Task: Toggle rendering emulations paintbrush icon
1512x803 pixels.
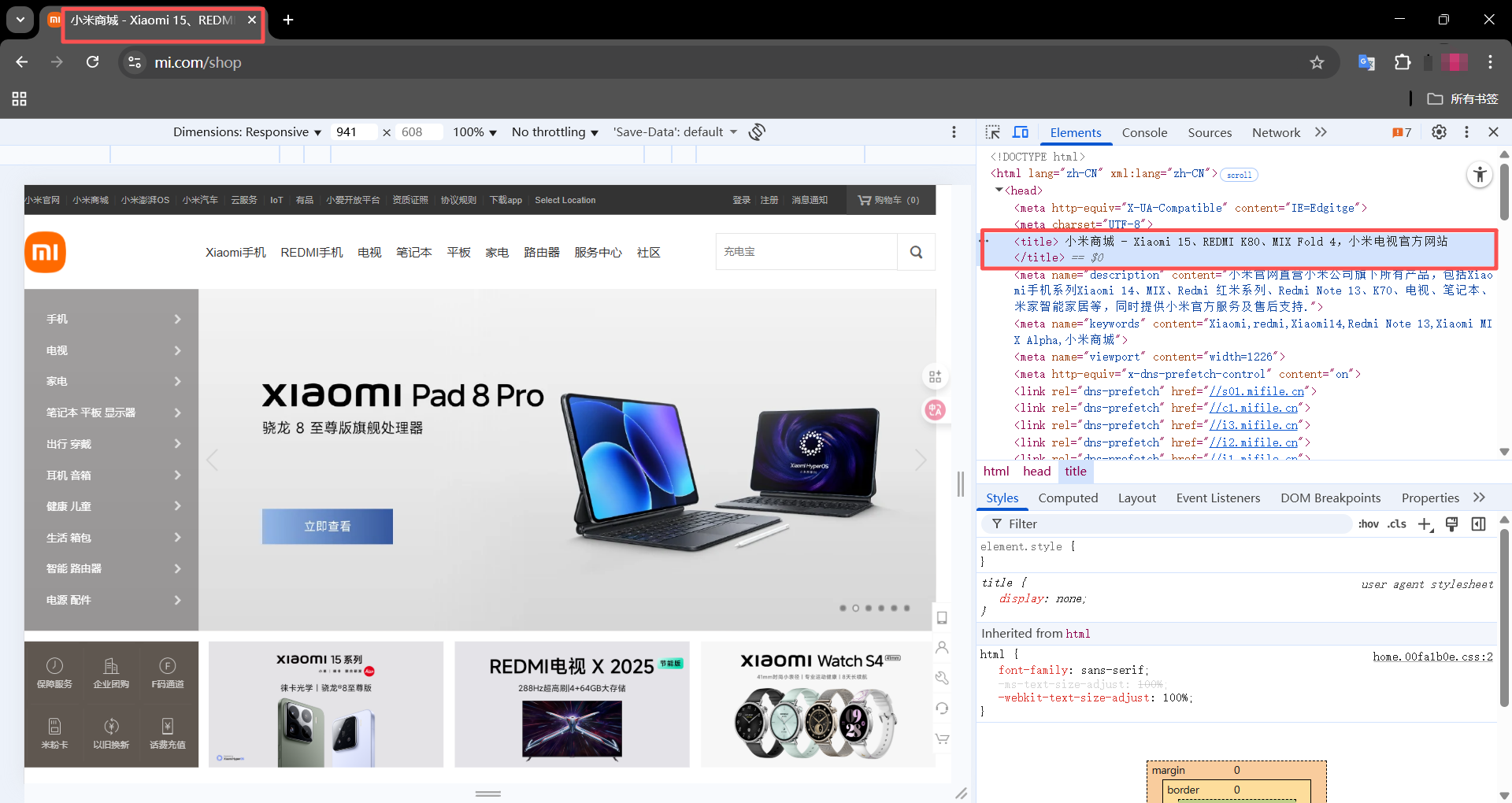Action: (1452, 524)
